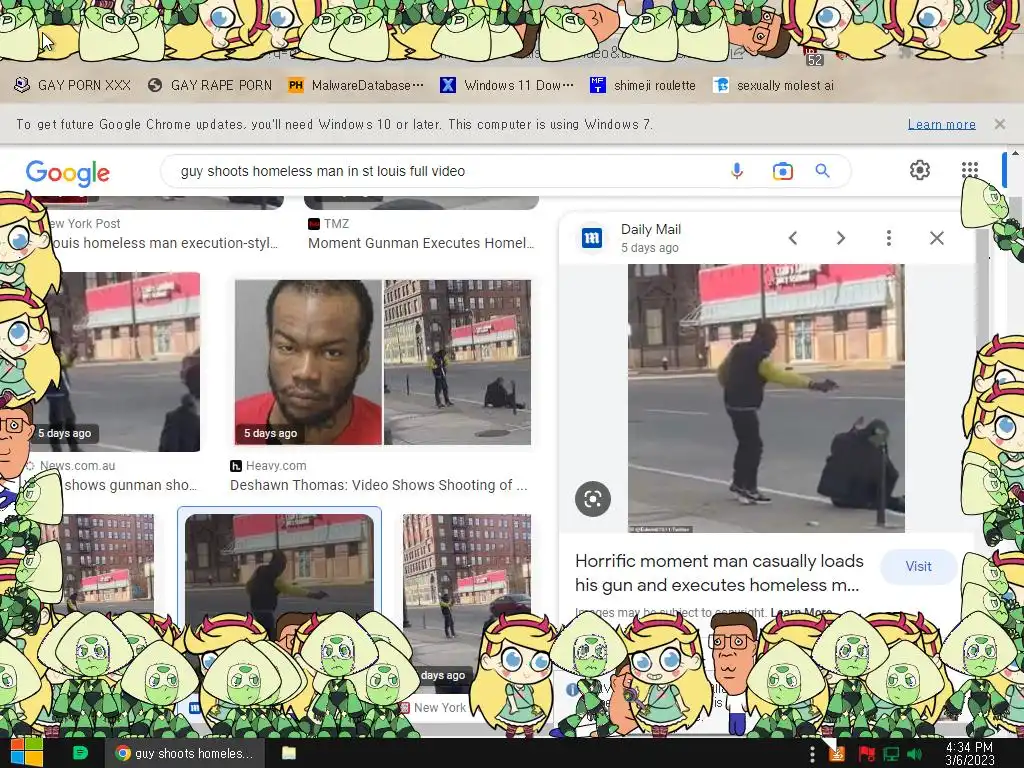Show previous image in preview panel
Viewport: 1024px width, 768px height.
pos(793,238)
